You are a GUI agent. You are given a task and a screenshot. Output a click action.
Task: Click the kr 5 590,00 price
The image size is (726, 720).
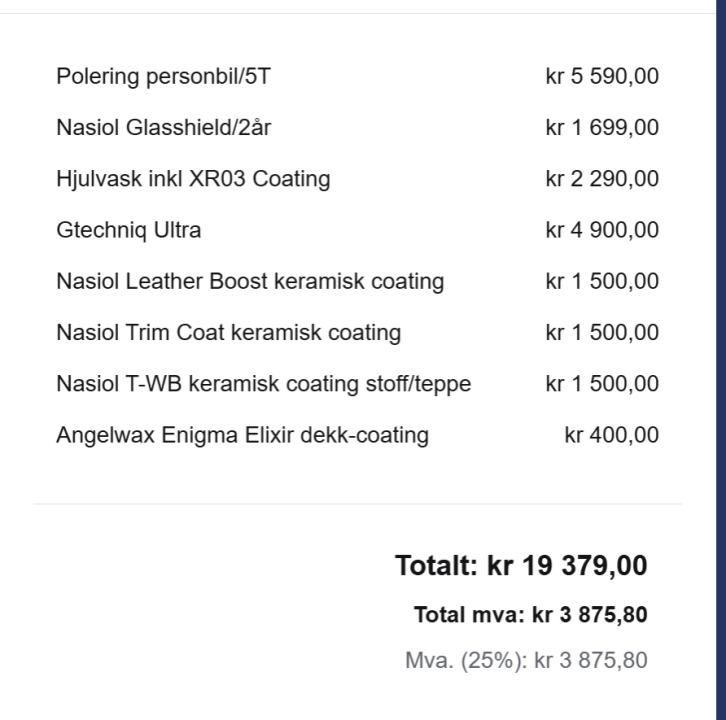pos(602,77)
